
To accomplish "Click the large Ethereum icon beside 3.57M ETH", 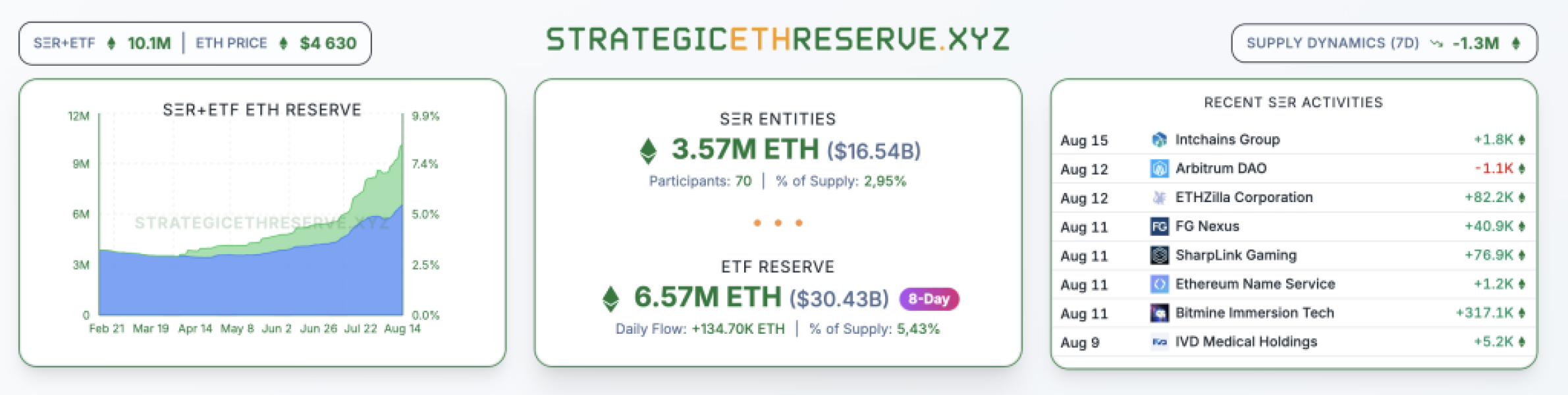I will [x=648, y=151].
